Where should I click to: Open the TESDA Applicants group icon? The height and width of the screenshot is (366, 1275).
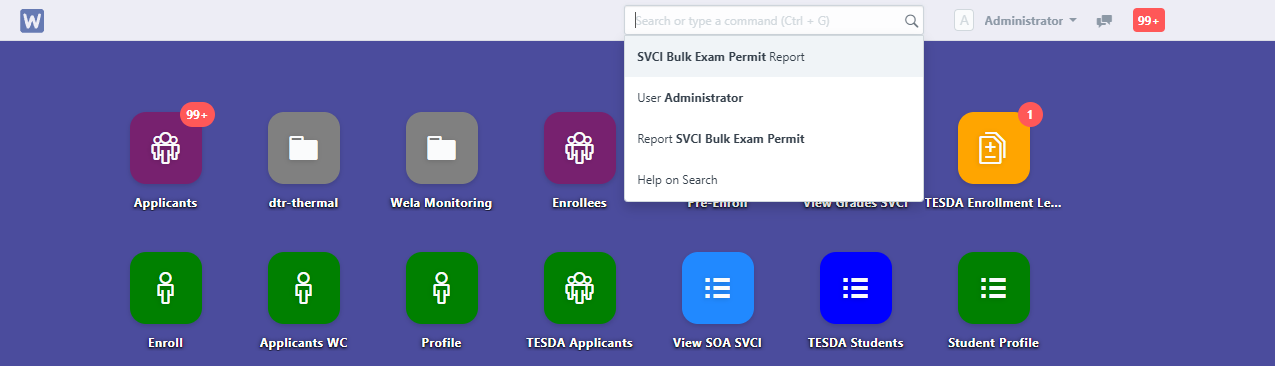(x=580, y=288)
